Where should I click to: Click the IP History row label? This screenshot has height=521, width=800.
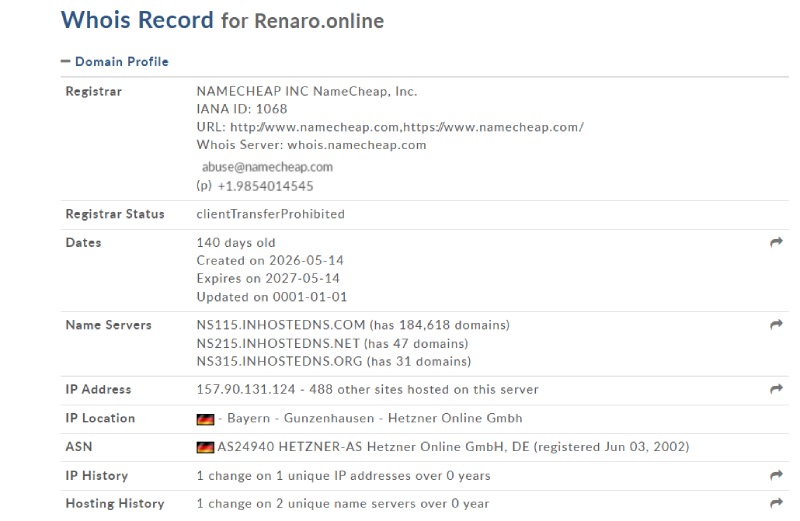pyautogui.click(x=96, y=476)
